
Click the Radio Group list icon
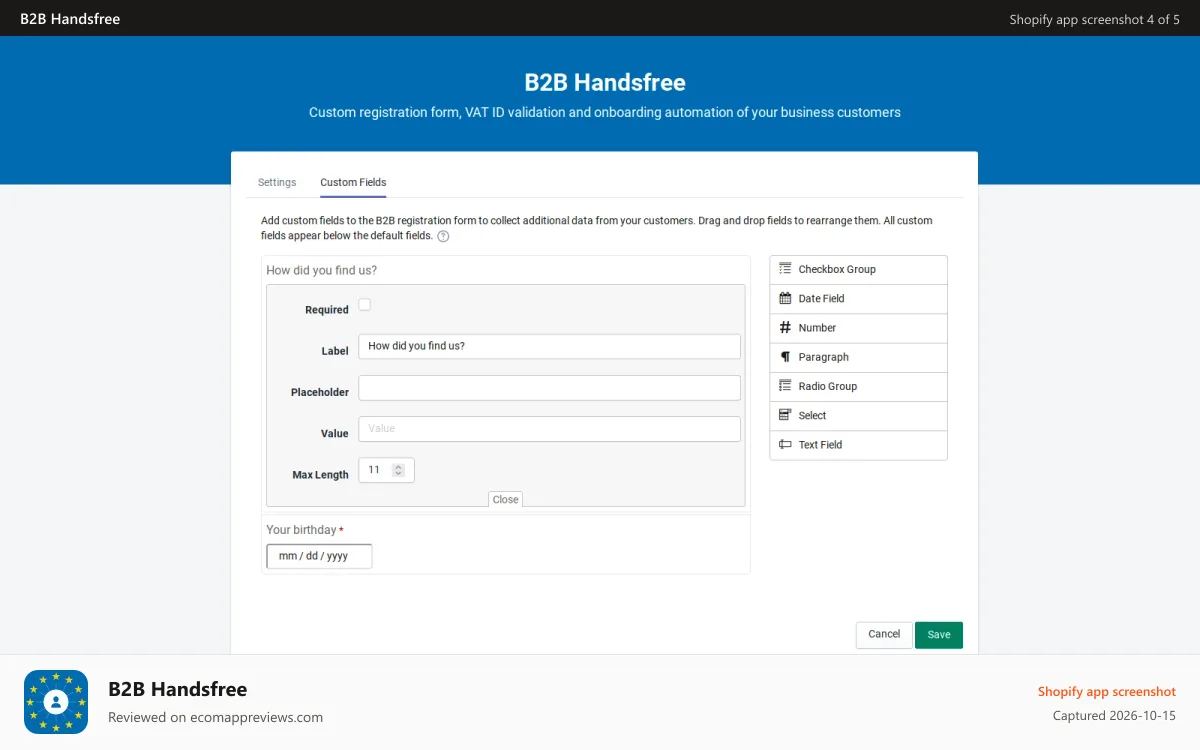pyautogui.click(x=785, y=386)
